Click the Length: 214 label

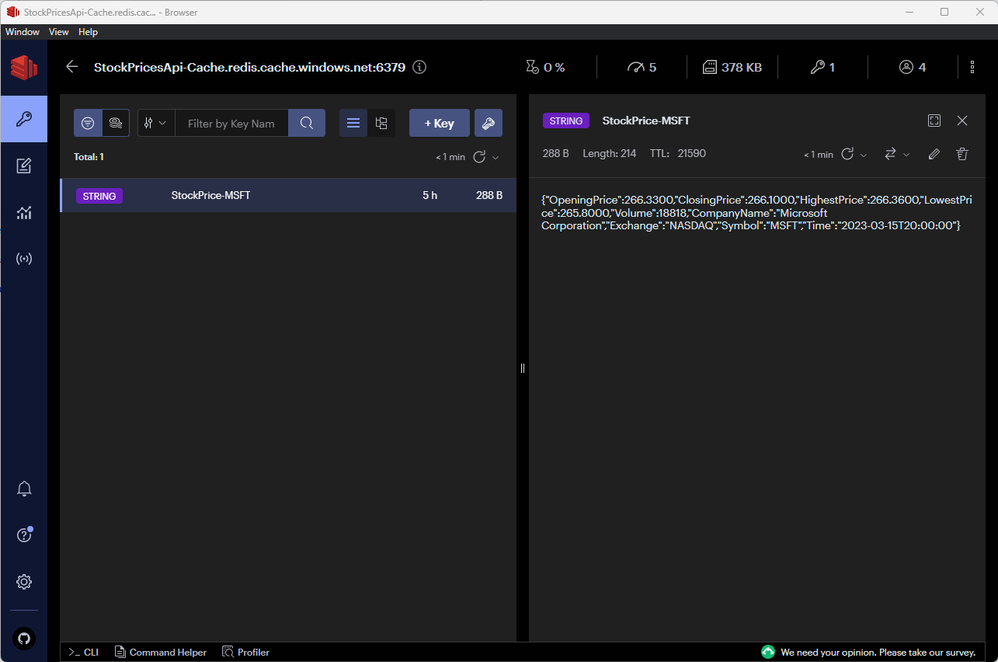[609, 153]
